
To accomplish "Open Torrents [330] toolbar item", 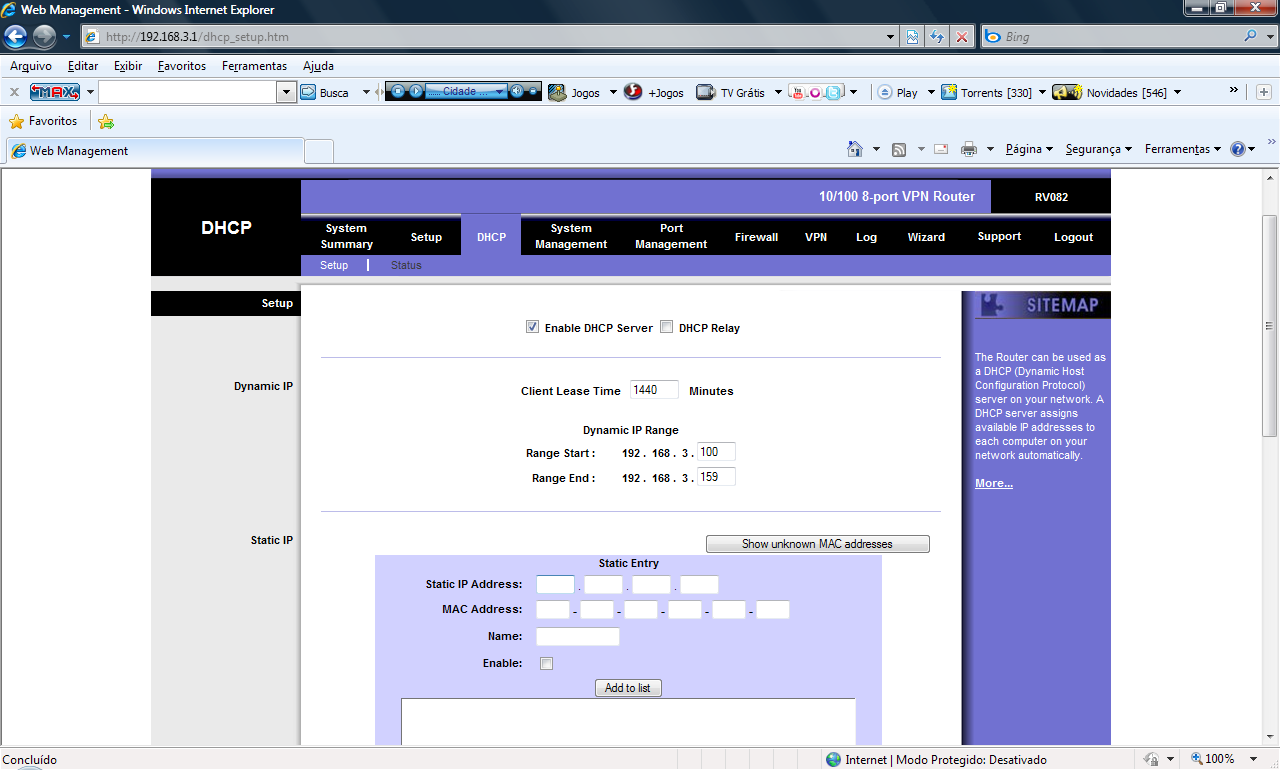I will [x=987, y=92].
